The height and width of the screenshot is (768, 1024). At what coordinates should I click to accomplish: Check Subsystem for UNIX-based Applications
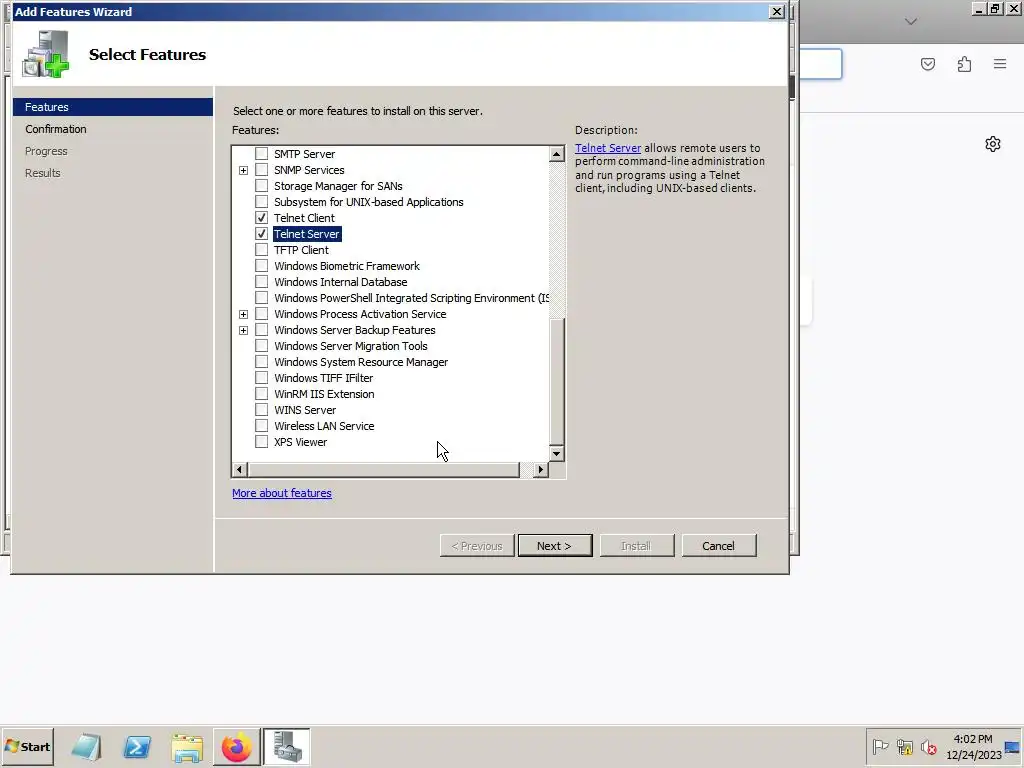tap(261, 202)
